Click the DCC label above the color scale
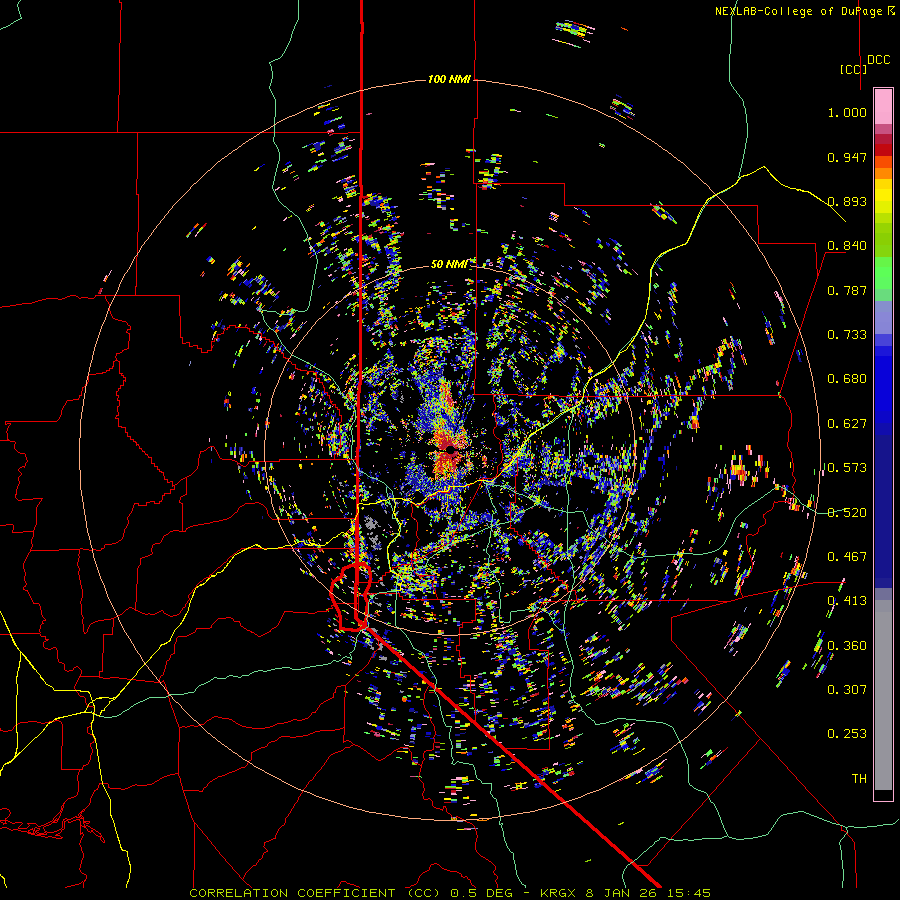The width and height of the screenshot is (900, 900). (878, 60)
